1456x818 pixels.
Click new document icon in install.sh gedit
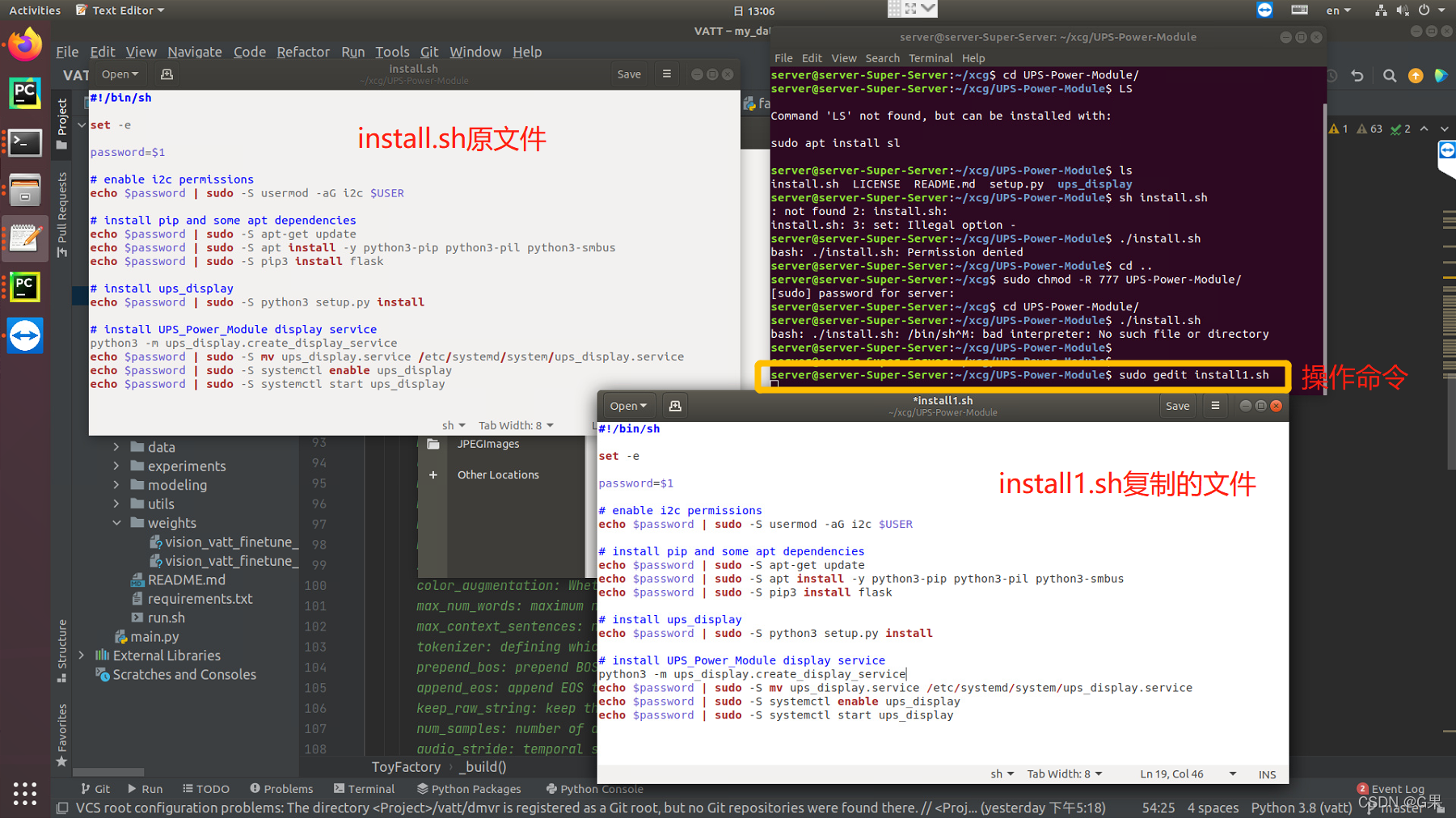(167, 74)
